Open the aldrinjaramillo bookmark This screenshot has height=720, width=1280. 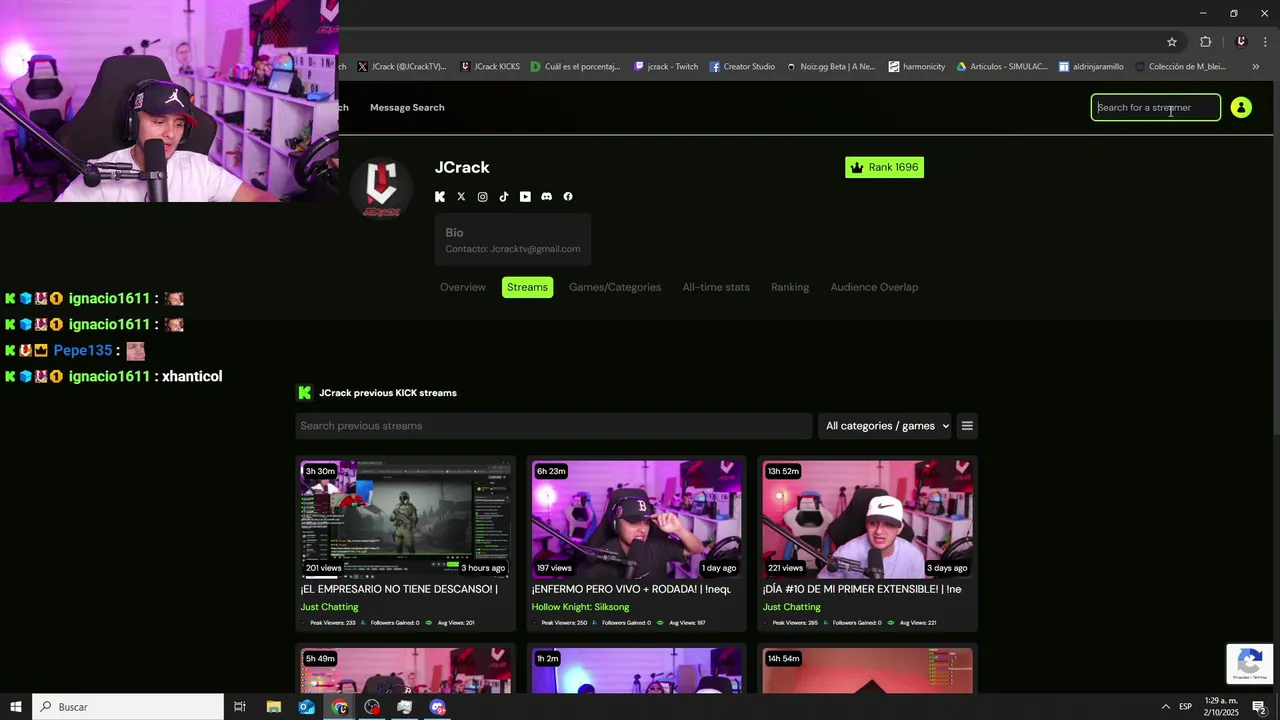[x=1091, y=67]
